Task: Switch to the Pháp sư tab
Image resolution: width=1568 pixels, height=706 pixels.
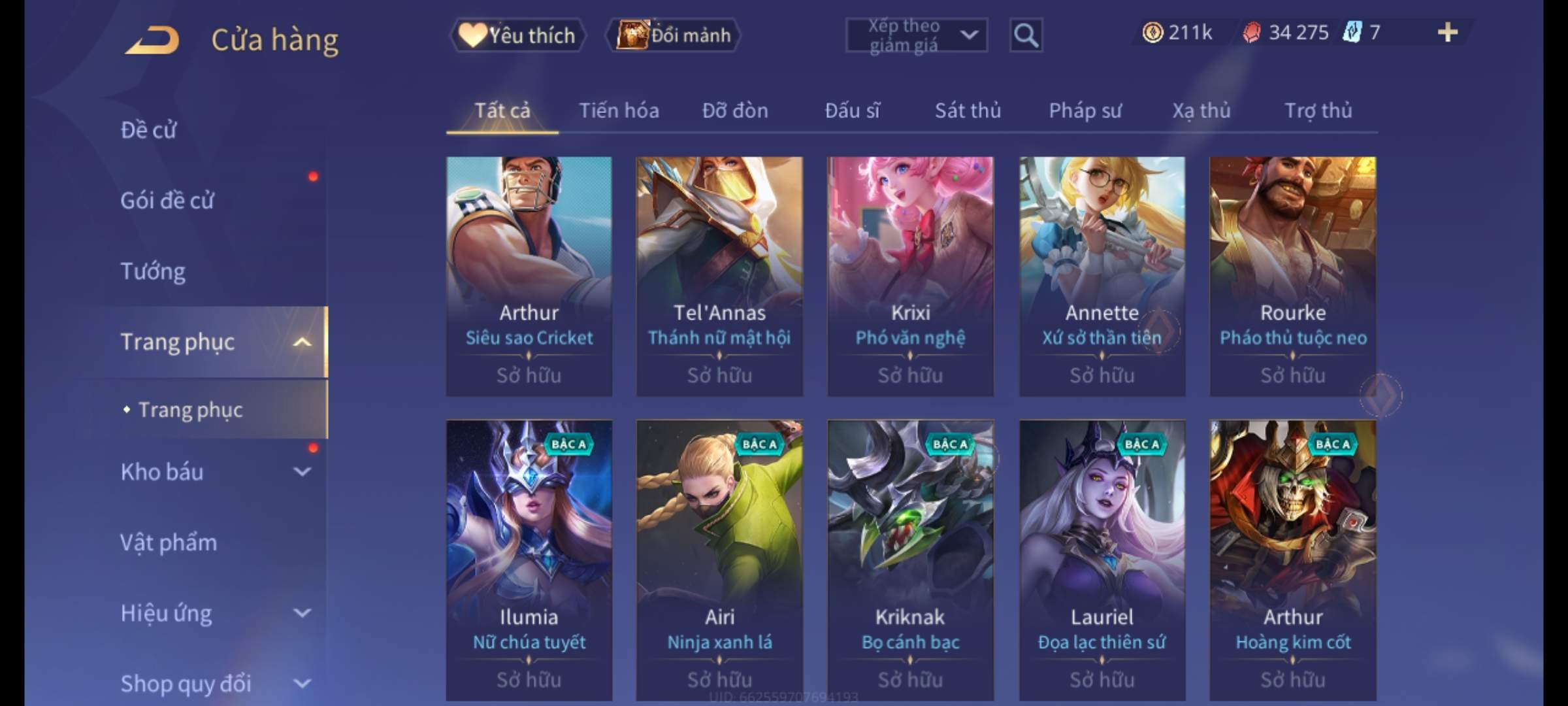Action: point(1085,110)
